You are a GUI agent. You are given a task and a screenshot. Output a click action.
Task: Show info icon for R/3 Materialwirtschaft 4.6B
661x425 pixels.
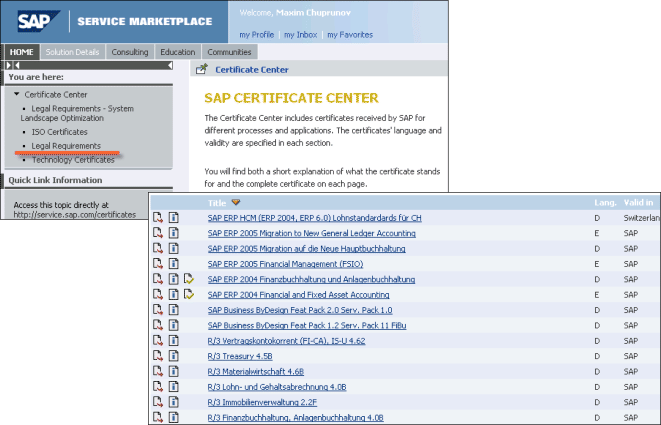tap(174, 371)
